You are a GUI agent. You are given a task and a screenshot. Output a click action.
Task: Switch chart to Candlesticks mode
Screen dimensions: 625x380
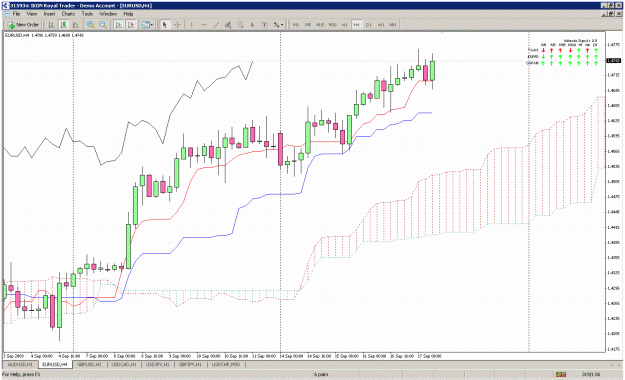coord(64,25)
